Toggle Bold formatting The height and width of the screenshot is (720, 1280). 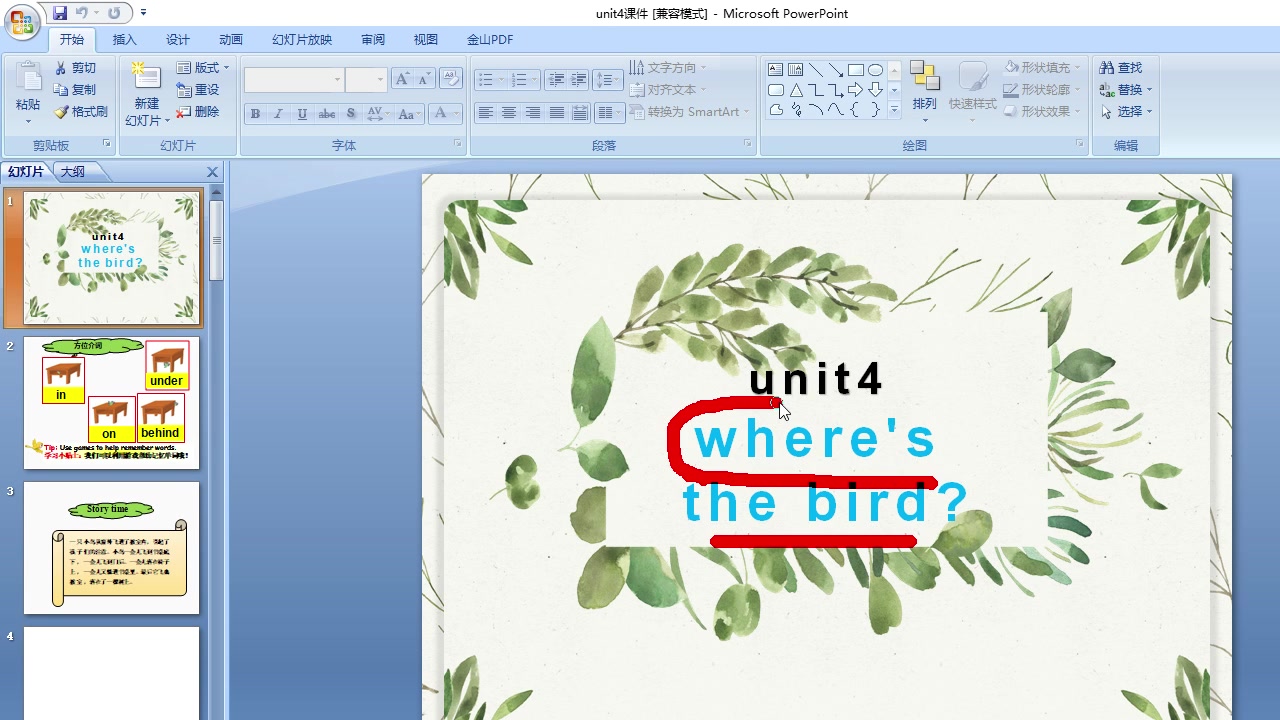tap(255, 114)
